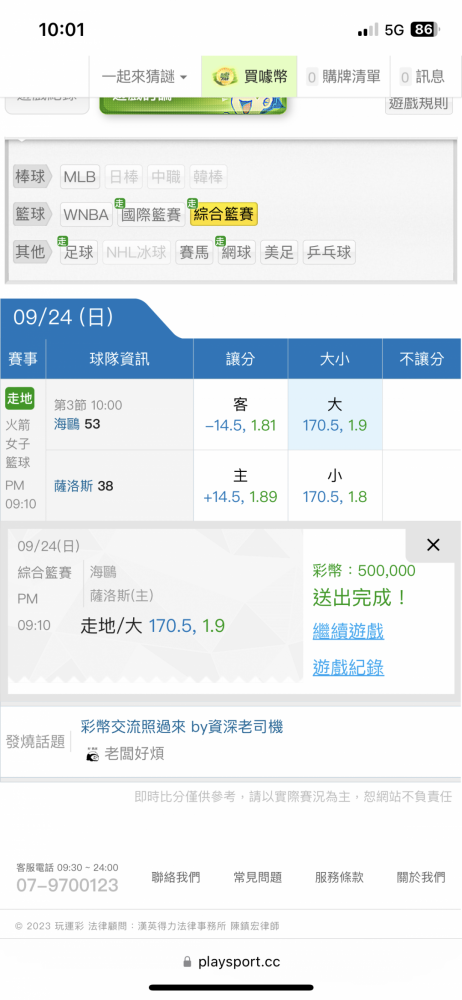Select 乒乓球 table tennis filter
Screen dimensions: 462x1000
(329, 253)
